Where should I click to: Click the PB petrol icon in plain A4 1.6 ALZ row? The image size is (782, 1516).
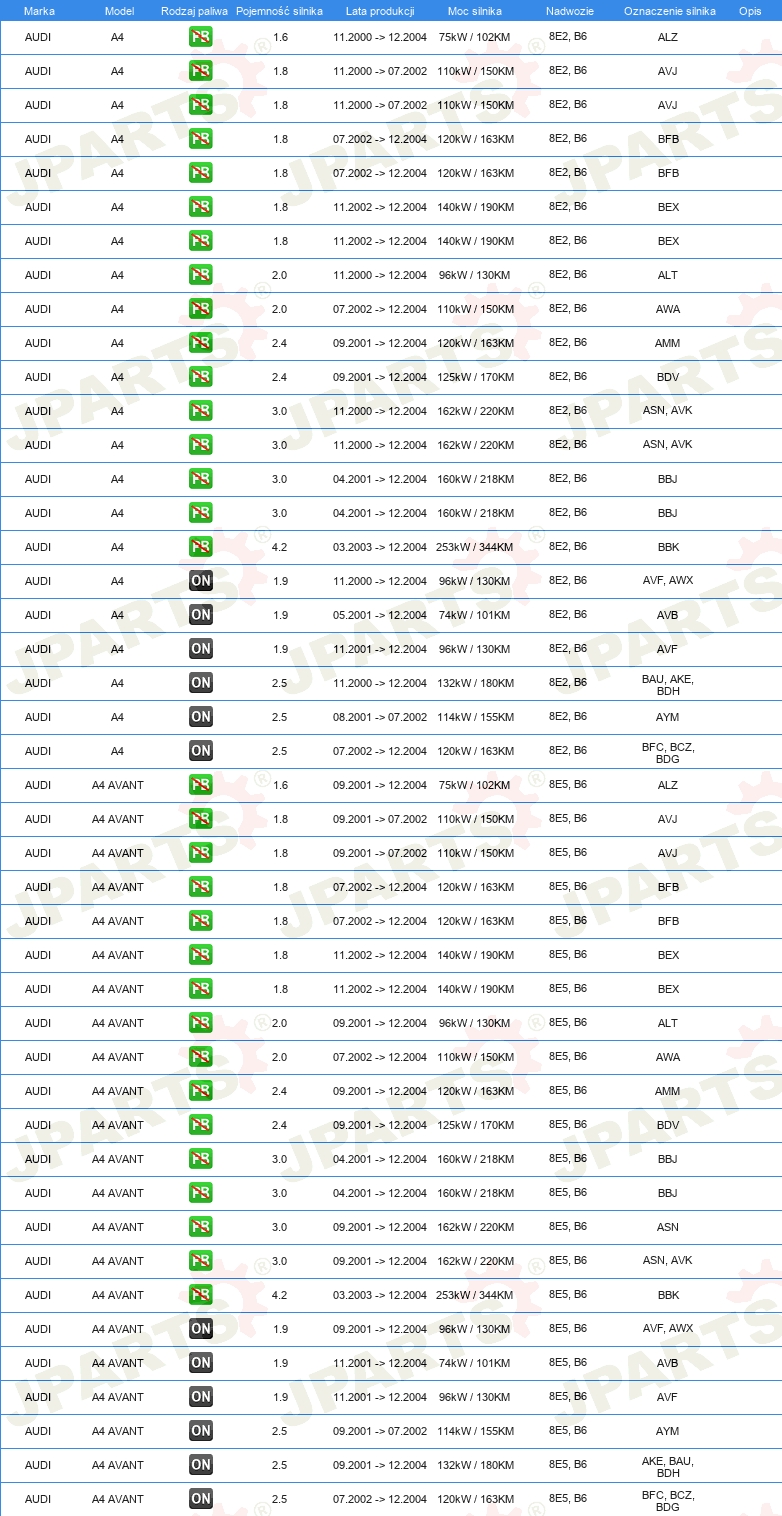click(201, 38)
